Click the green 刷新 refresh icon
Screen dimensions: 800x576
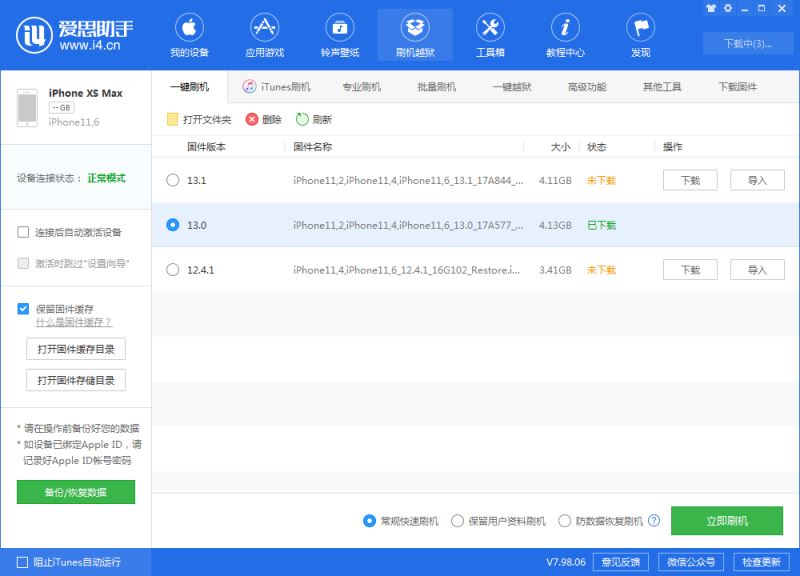pyautogui.click(x=302, y=119)
